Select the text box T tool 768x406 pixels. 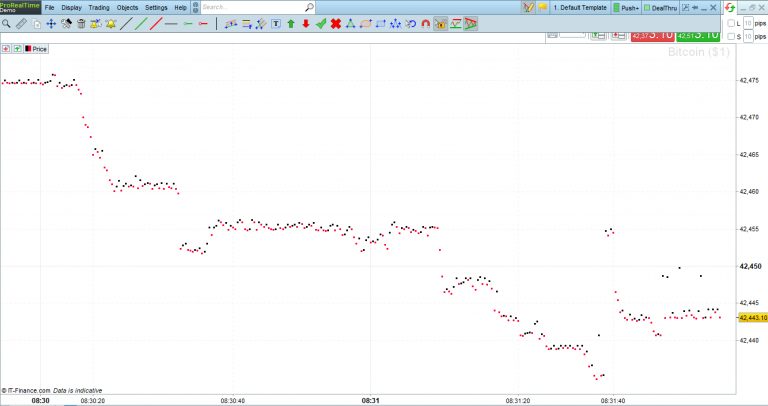(x=275, y=23)
